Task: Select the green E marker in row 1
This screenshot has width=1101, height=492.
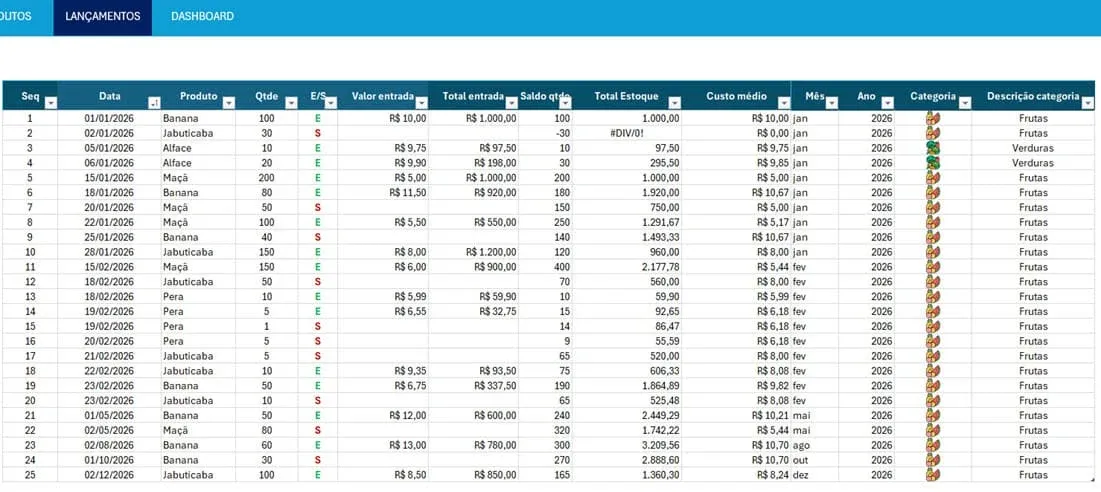Action: coord(317,119)
